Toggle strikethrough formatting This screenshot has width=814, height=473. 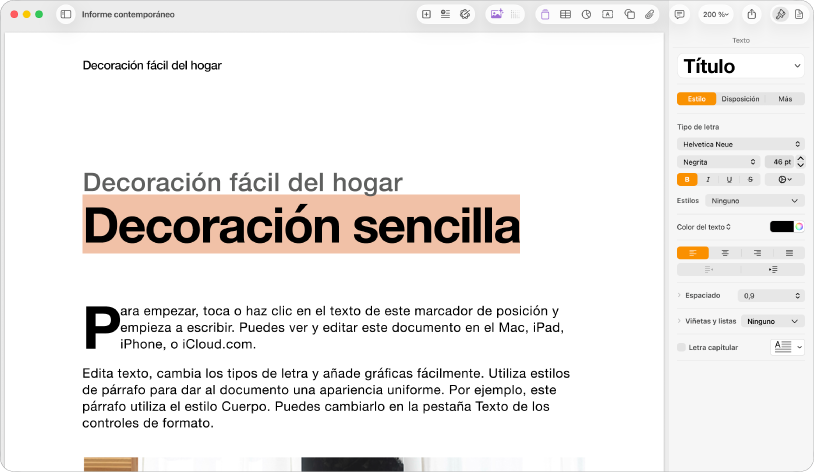point(750,180)
